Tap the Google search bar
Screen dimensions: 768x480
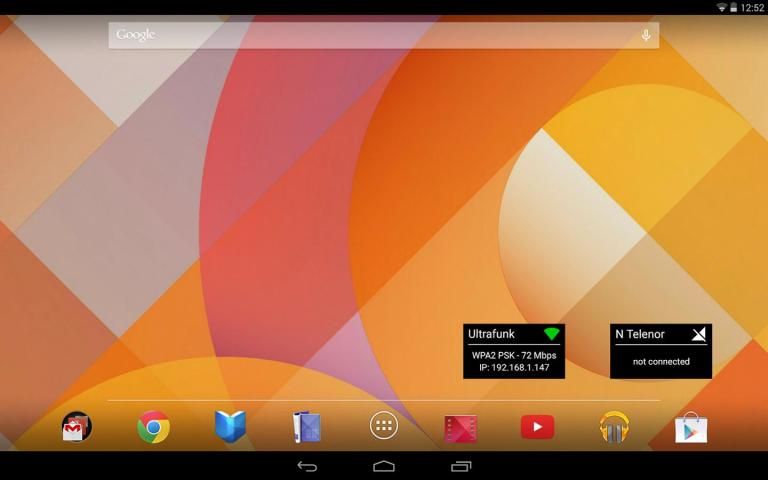pyautogui.click(x=370, y=35)
